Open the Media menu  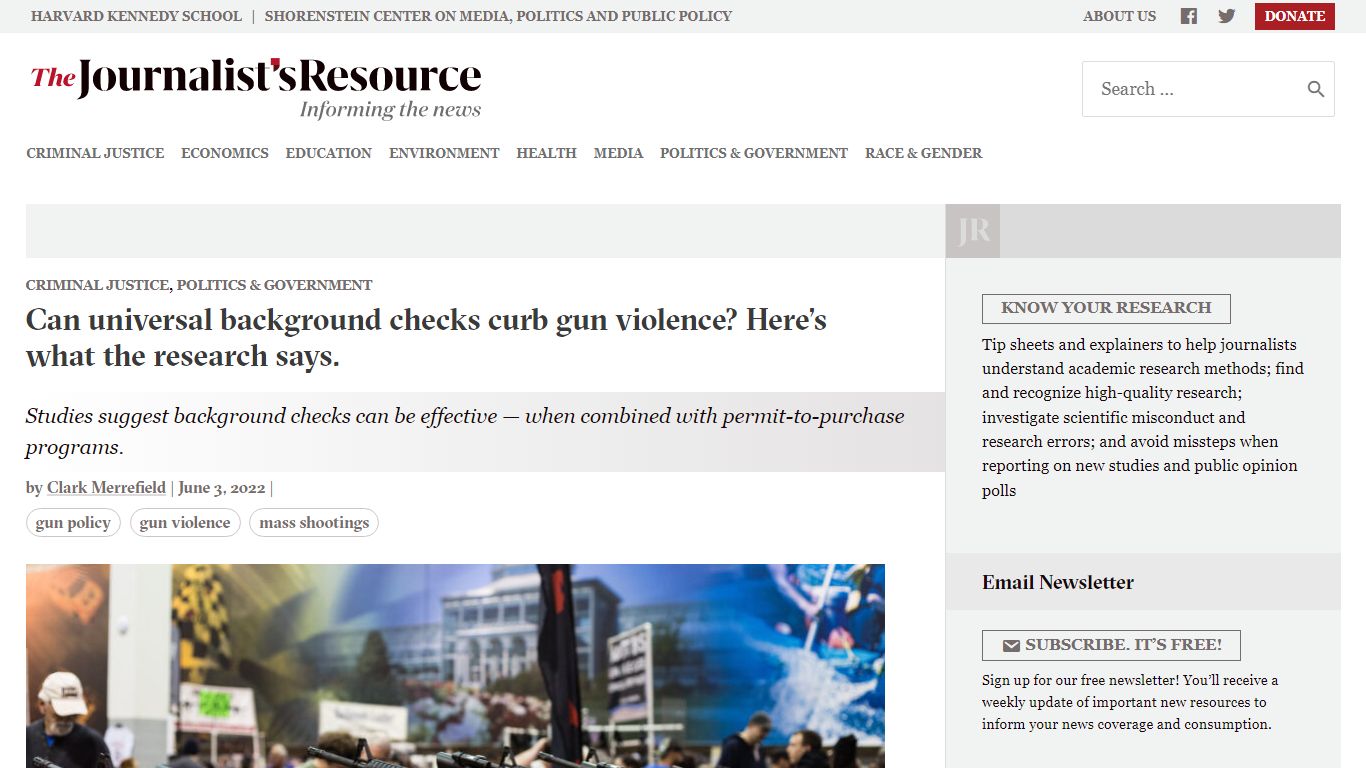[618, 153]
